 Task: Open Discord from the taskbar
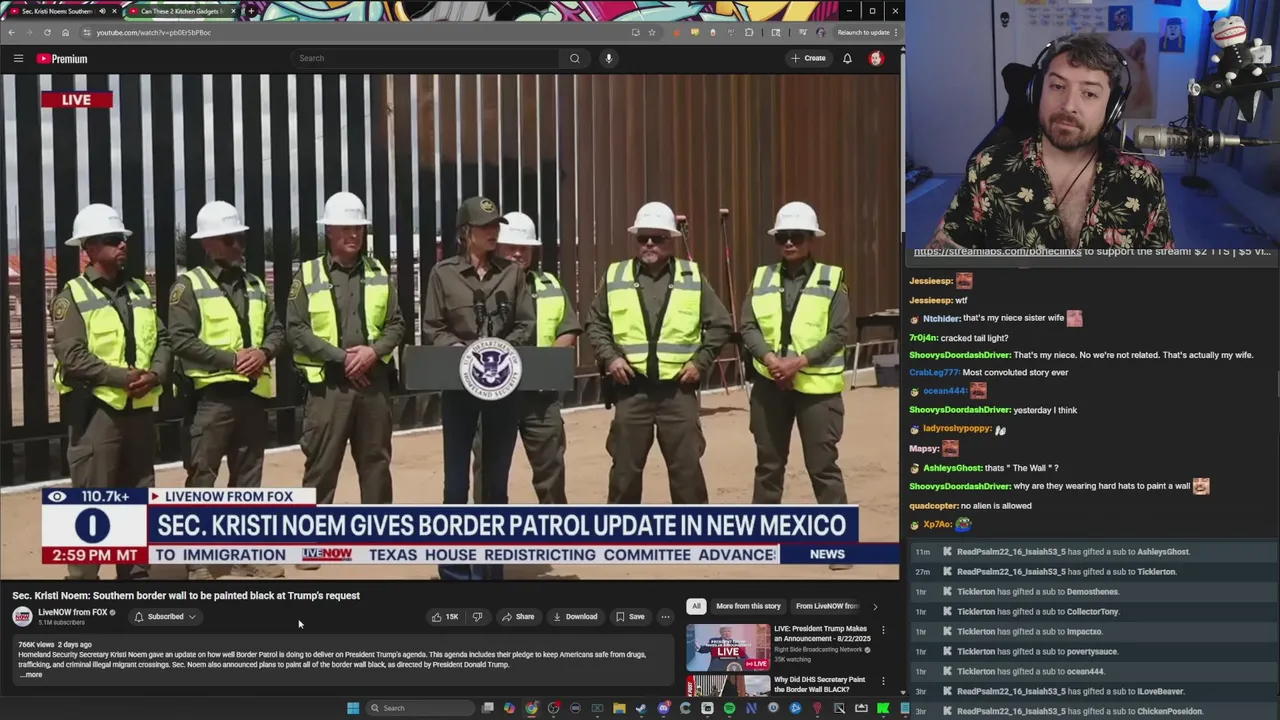coord(663,708)
